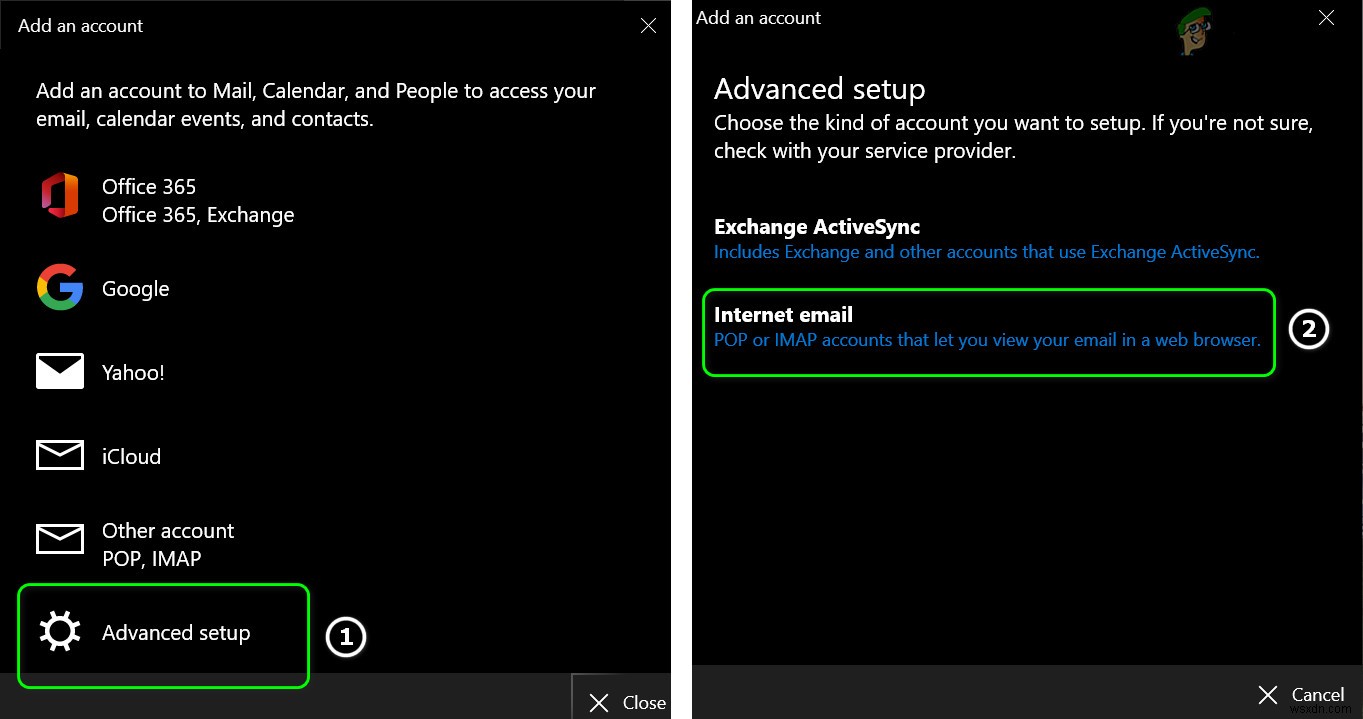Screen dimensions: 1363x719
Task: Select Google to add a Gmail account
Action: tap(135, 288)
